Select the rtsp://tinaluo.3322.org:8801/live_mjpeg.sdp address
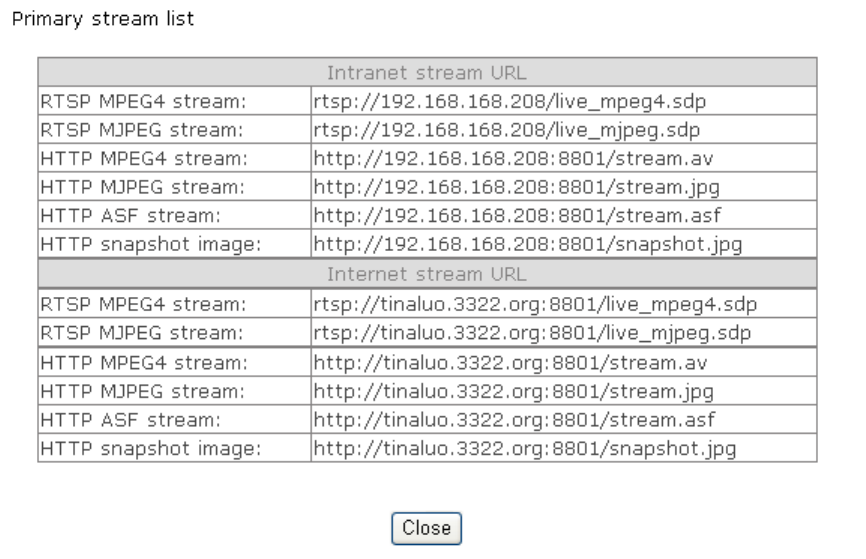 539,328
